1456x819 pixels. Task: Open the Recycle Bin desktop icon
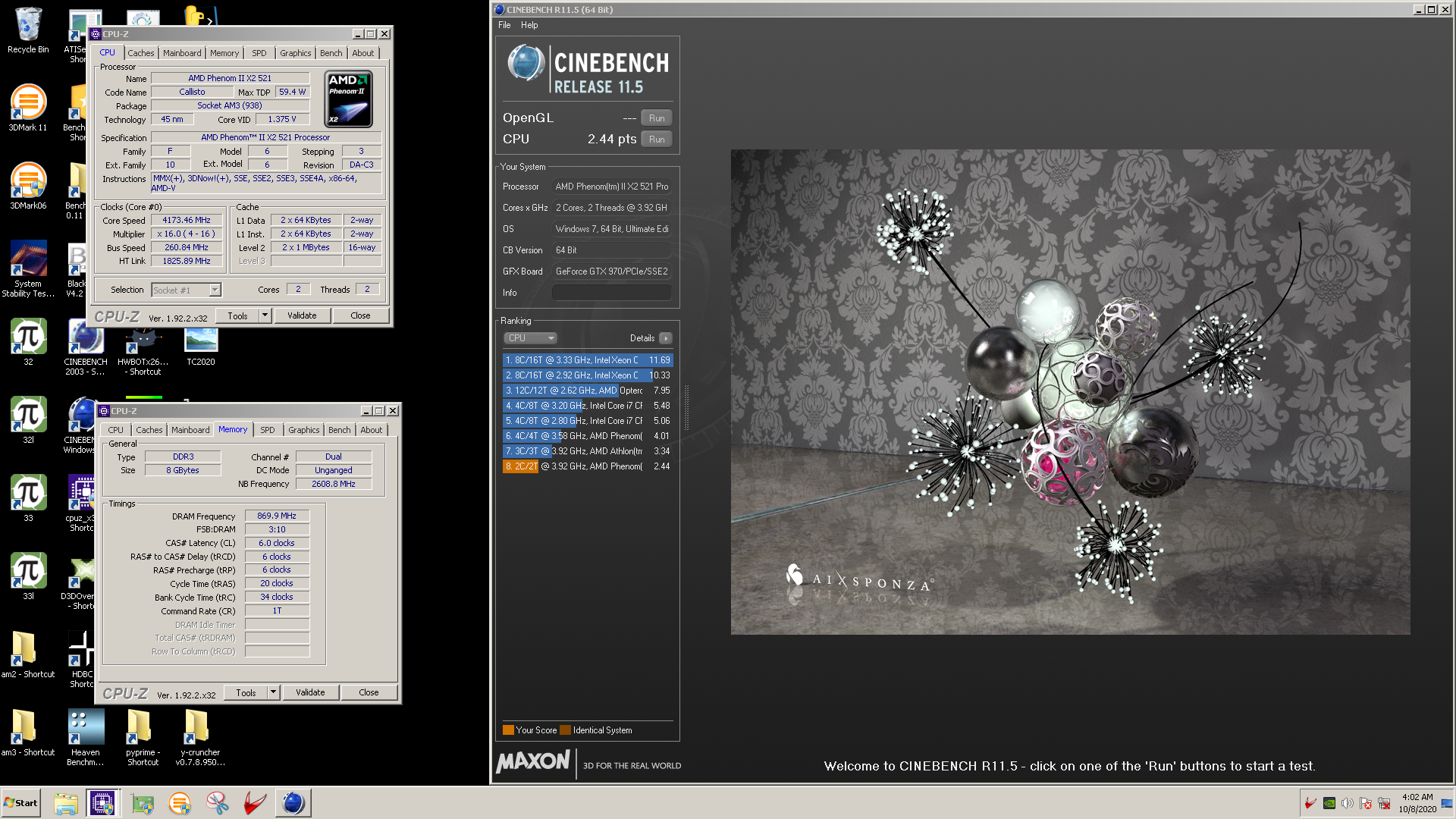[x=28, y=30]
